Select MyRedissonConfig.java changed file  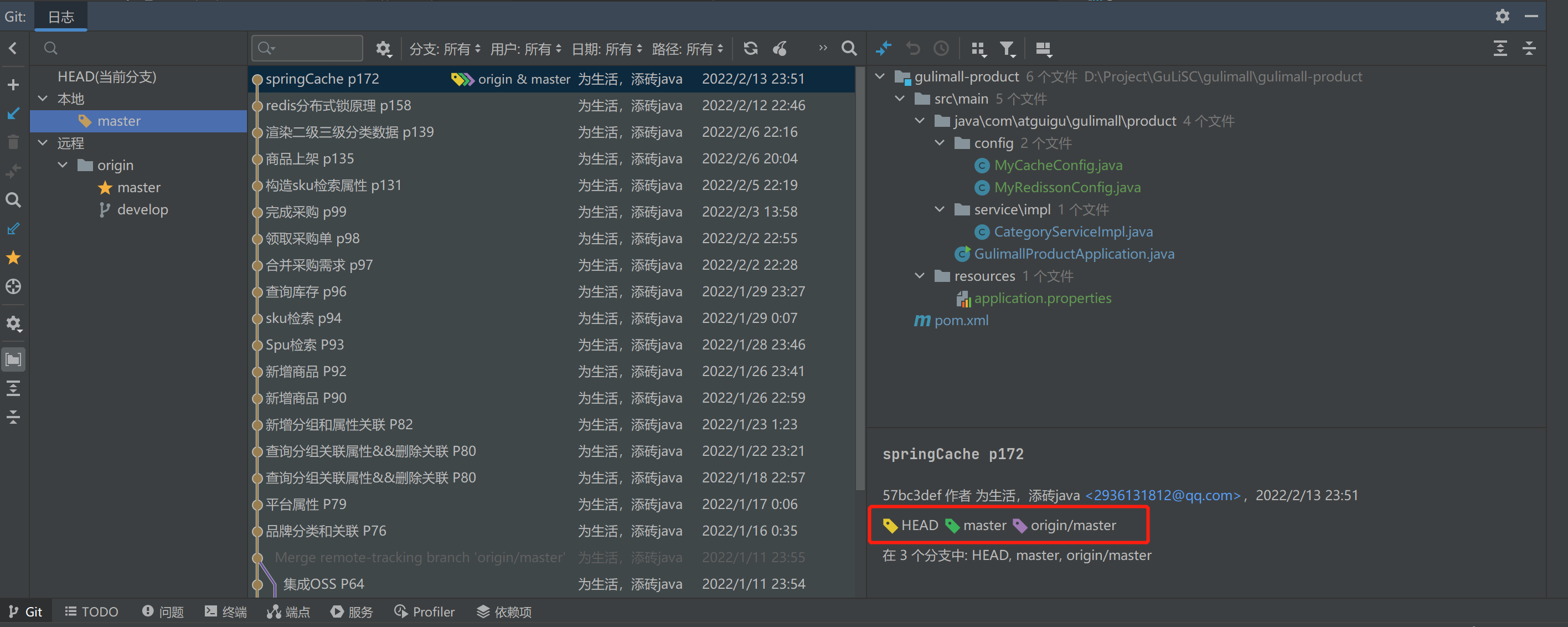coord(1067,188)
